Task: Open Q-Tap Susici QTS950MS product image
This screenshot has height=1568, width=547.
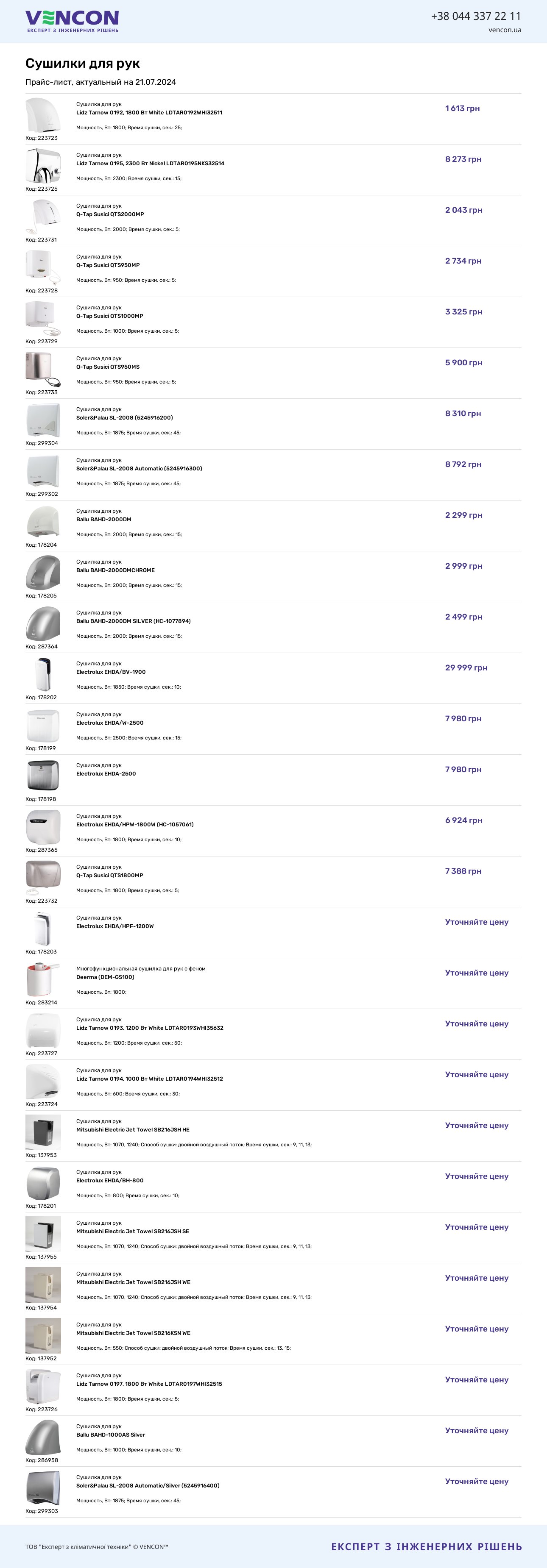Action: coord(43,370)
